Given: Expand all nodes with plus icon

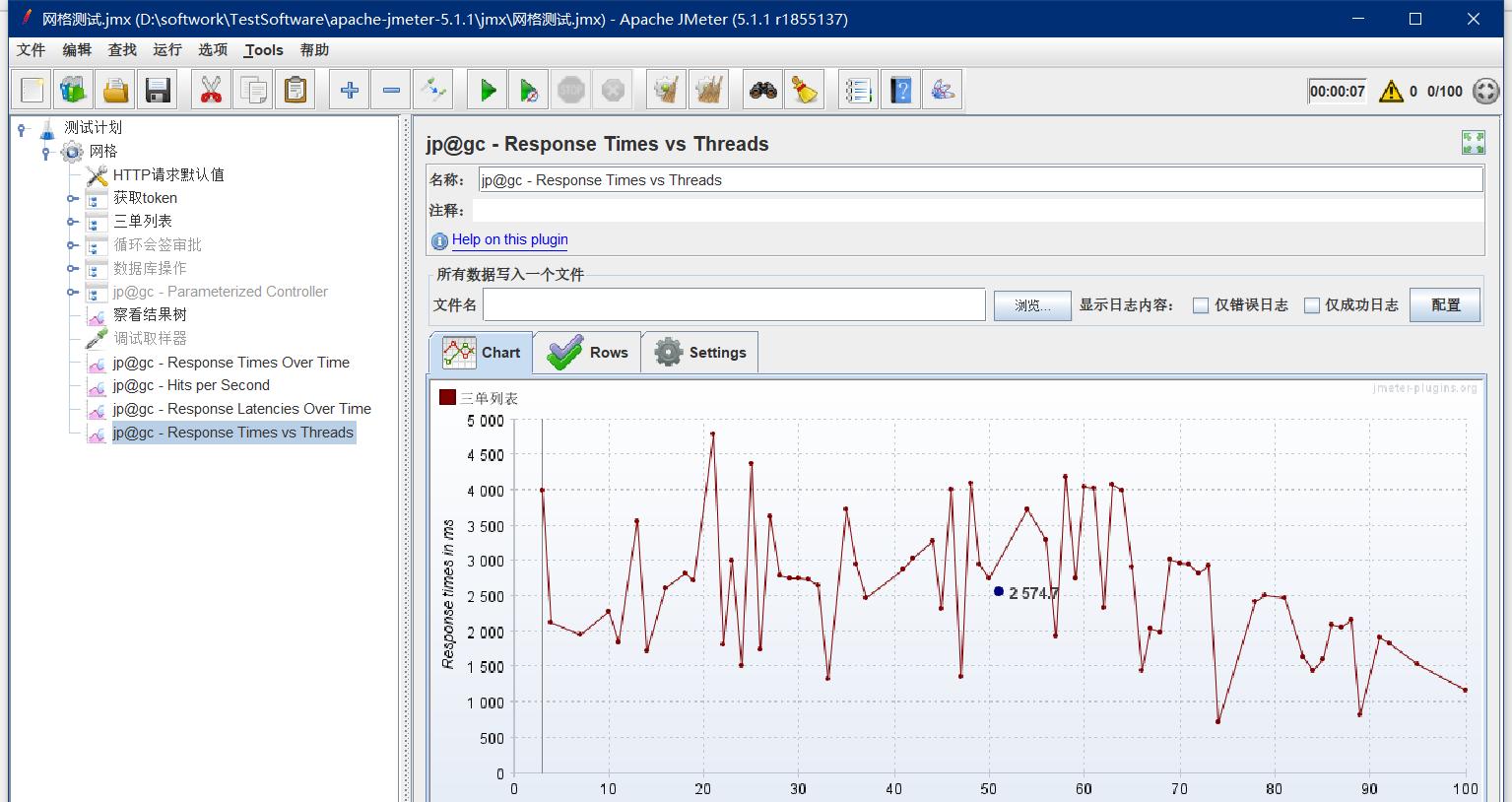Looking at the screenshot, I should click(x=349, y=91).
